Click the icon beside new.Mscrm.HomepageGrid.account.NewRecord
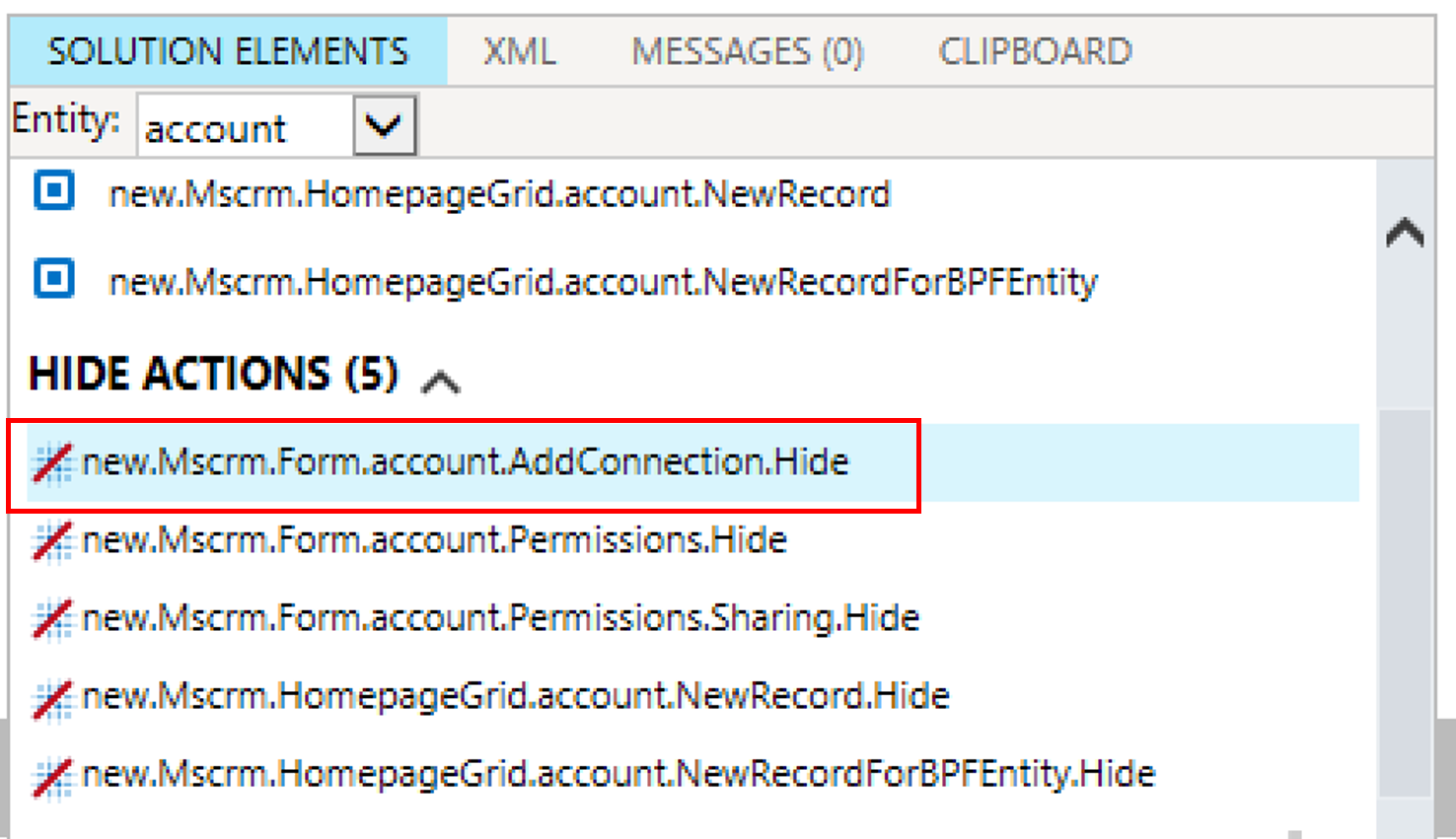The height and width of the screenshot is (839, 1456). (x=53, y=190)
